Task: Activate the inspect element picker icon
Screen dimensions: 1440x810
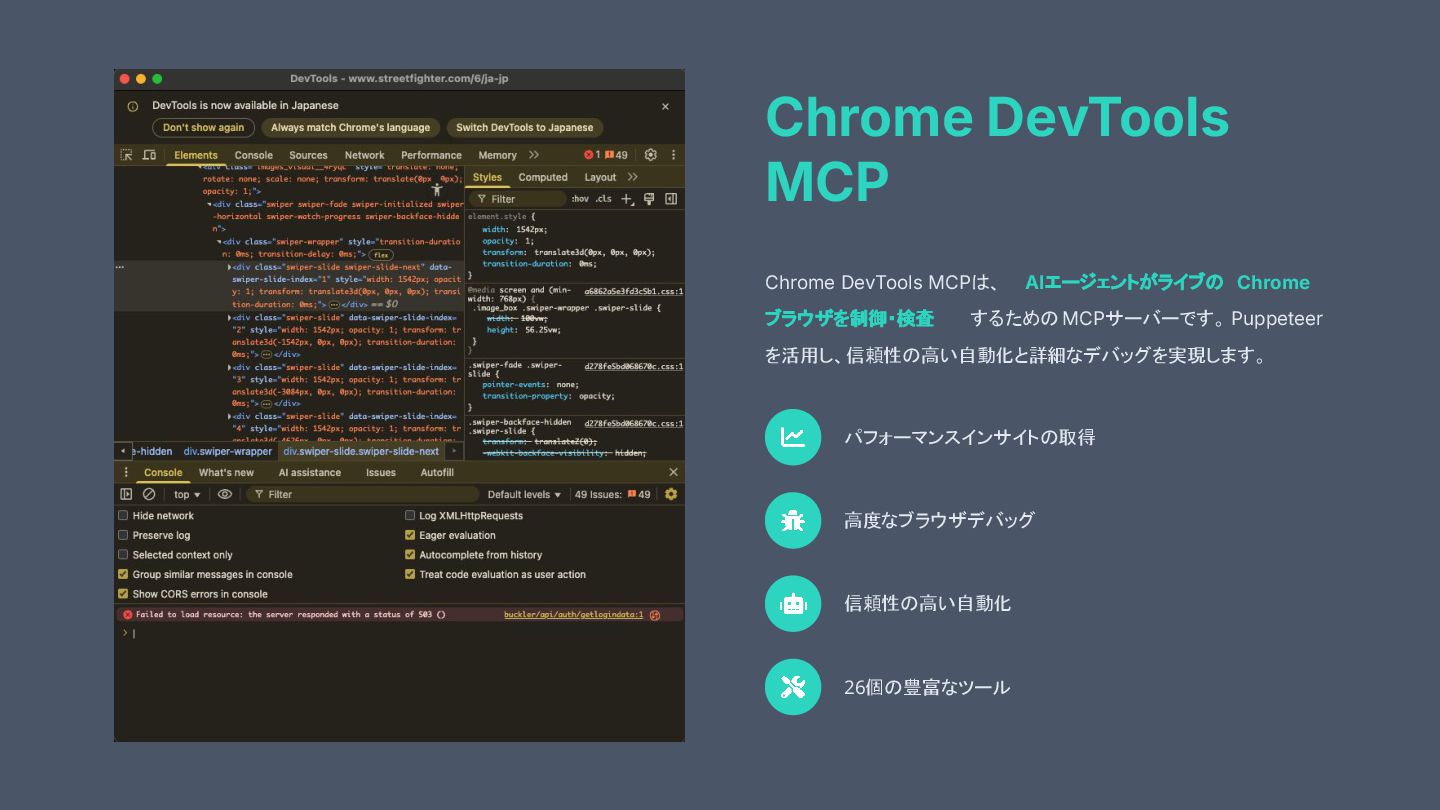Action: (126, 155)
